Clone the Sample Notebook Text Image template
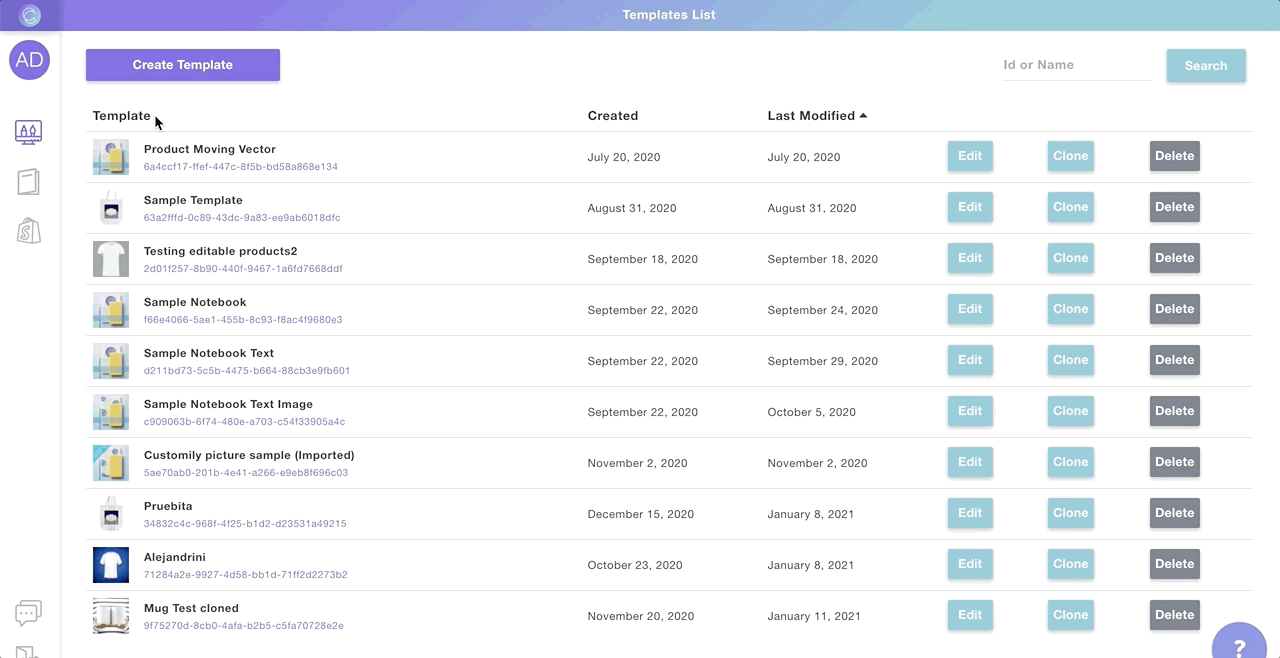The image size is (1280, 658). click(x=1070, y=411)
